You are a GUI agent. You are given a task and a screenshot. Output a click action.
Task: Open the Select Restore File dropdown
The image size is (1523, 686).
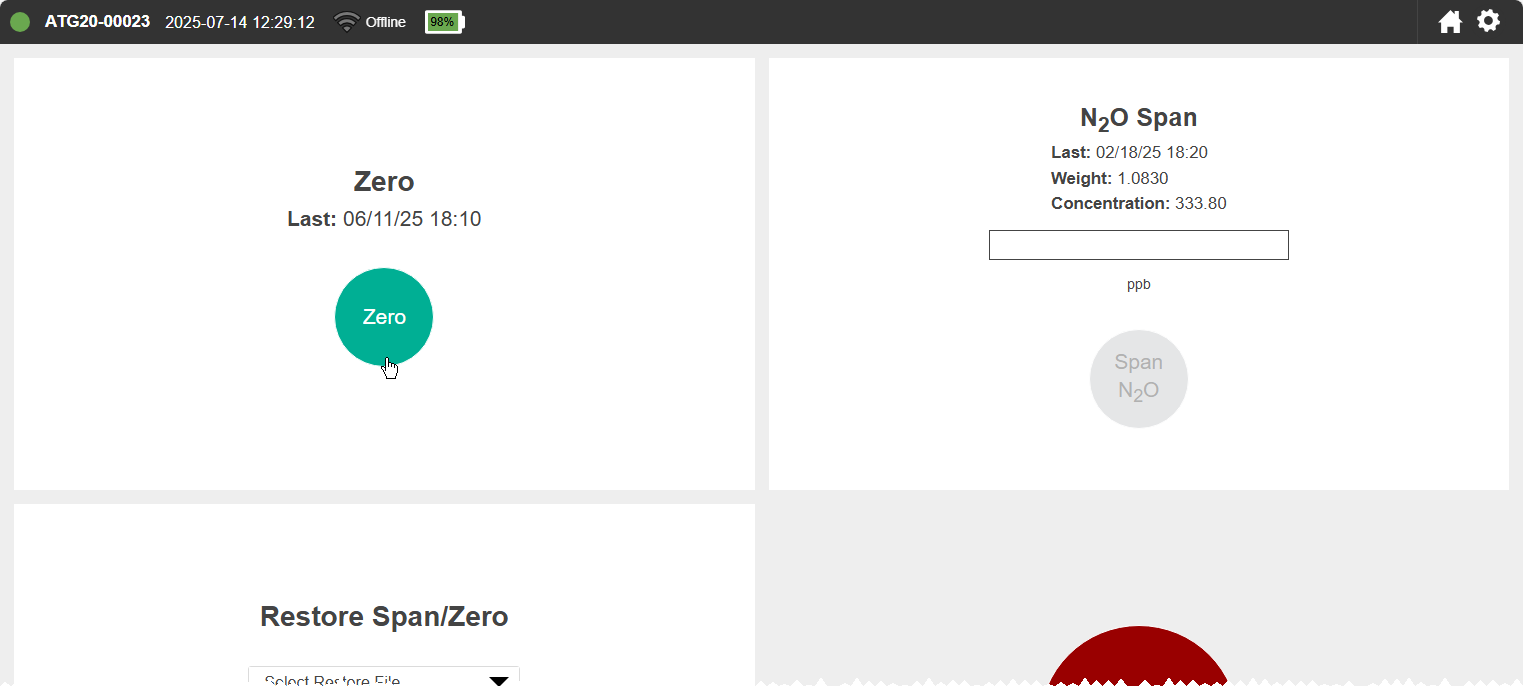[384, 677]
